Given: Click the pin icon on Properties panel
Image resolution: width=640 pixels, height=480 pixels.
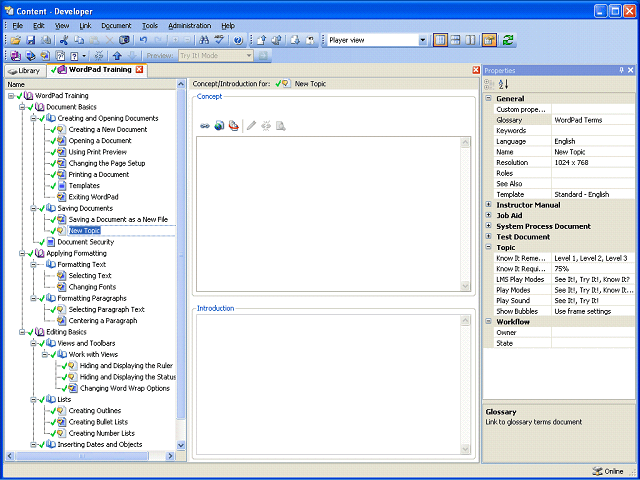Looking at the screenshot, I should [x=622, y=70].
